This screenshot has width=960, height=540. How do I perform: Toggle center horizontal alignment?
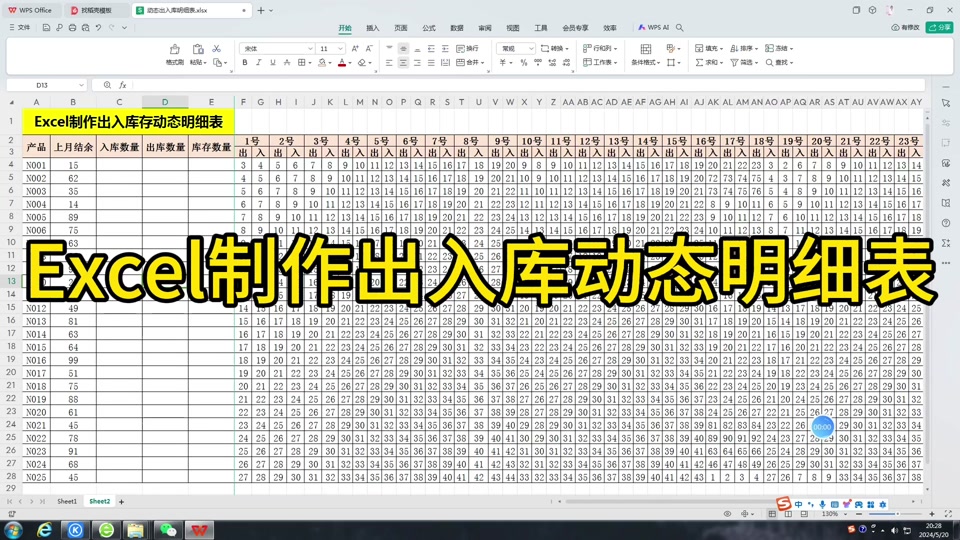pos(403,62)
